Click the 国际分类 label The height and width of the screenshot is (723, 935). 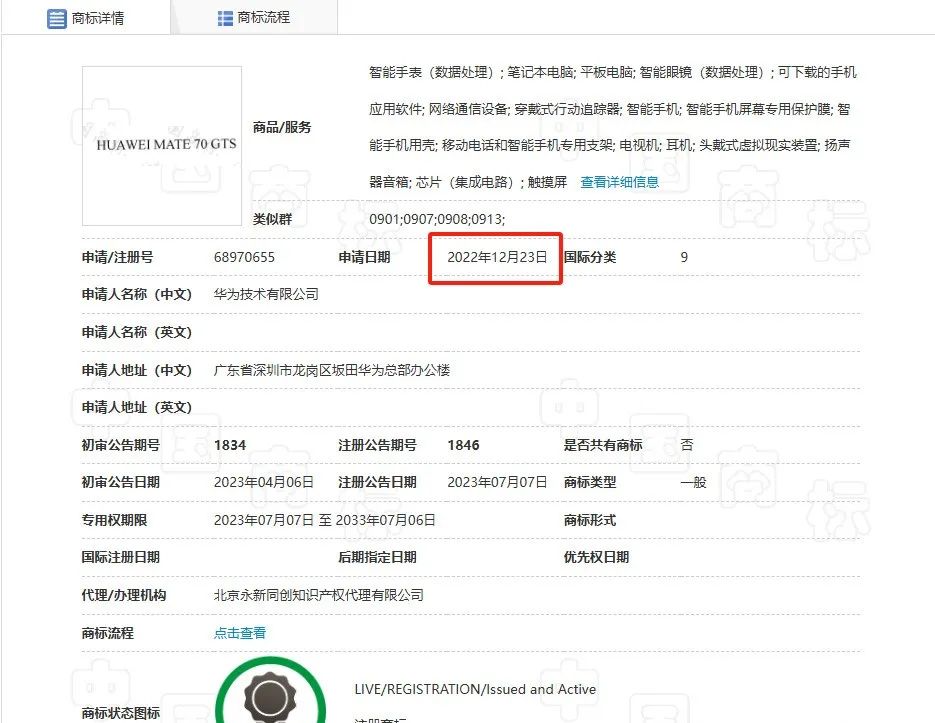(590, 257)
